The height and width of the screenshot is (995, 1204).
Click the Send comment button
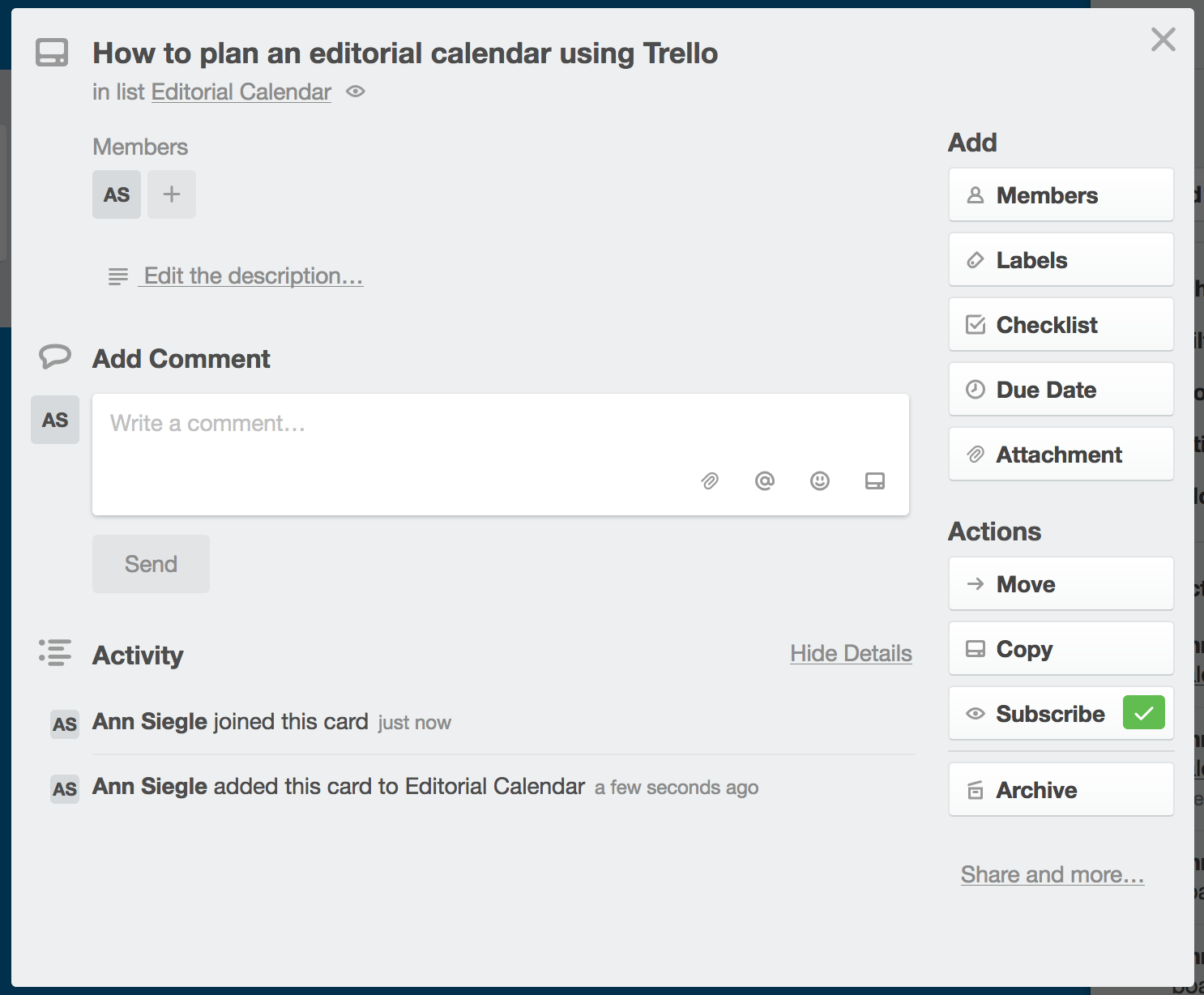click(151, 564)
